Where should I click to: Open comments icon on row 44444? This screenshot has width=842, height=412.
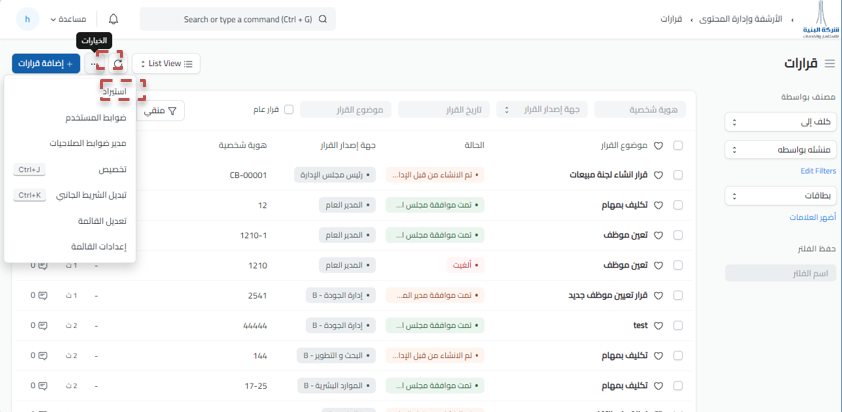[43, 326]
